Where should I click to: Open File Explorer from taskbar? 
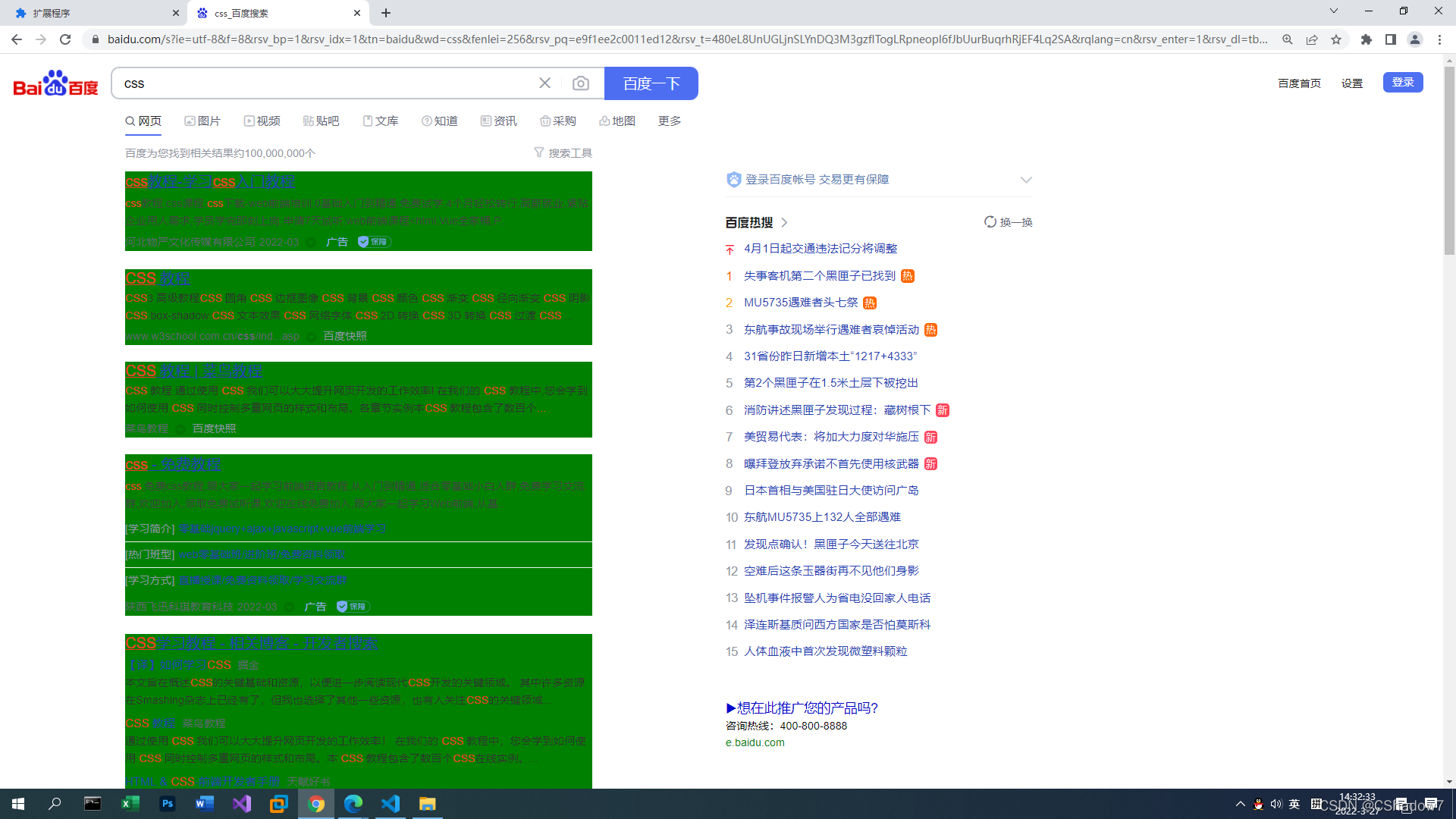click(428, 804)
